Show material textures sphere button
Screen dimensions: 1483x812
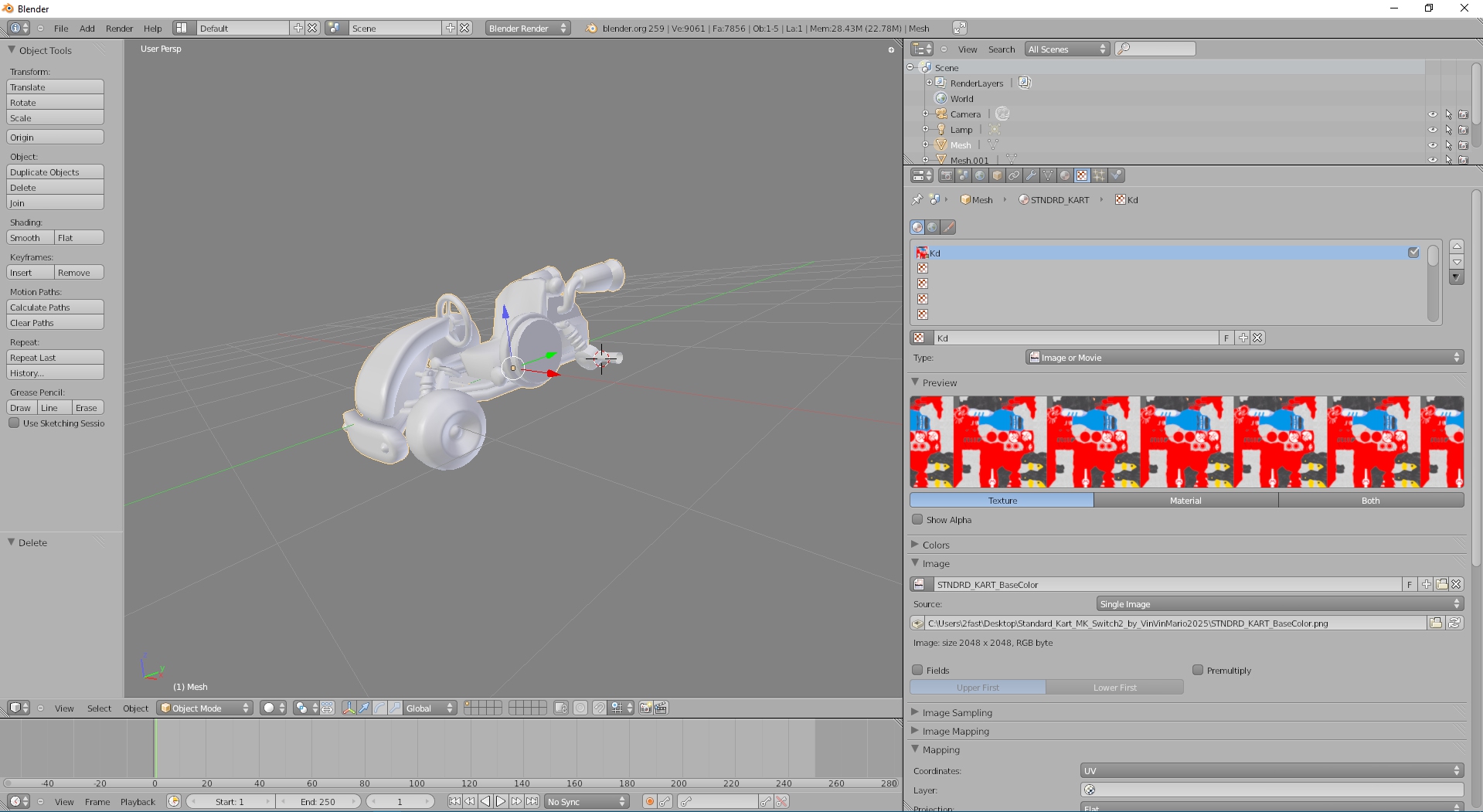pyautogui.click(x=917, y=227)
